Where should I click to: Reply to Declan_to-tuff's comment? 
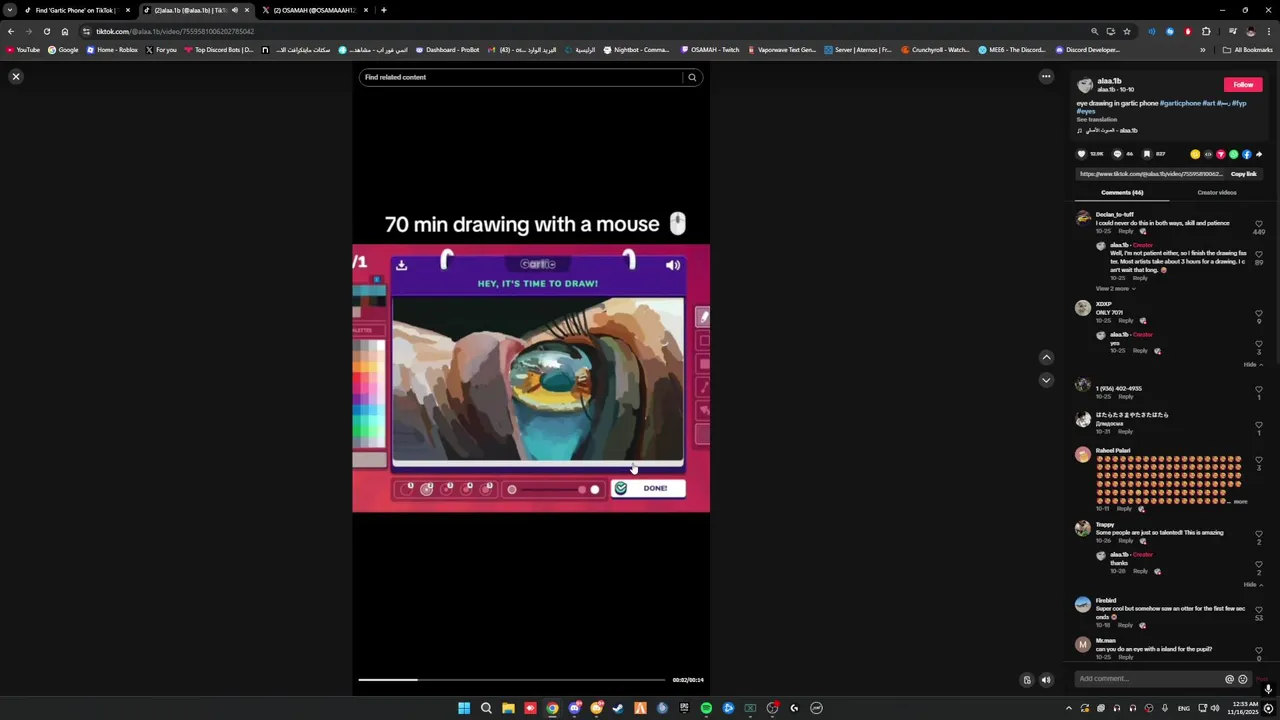pyautogui.click(x=1126, y=231)
